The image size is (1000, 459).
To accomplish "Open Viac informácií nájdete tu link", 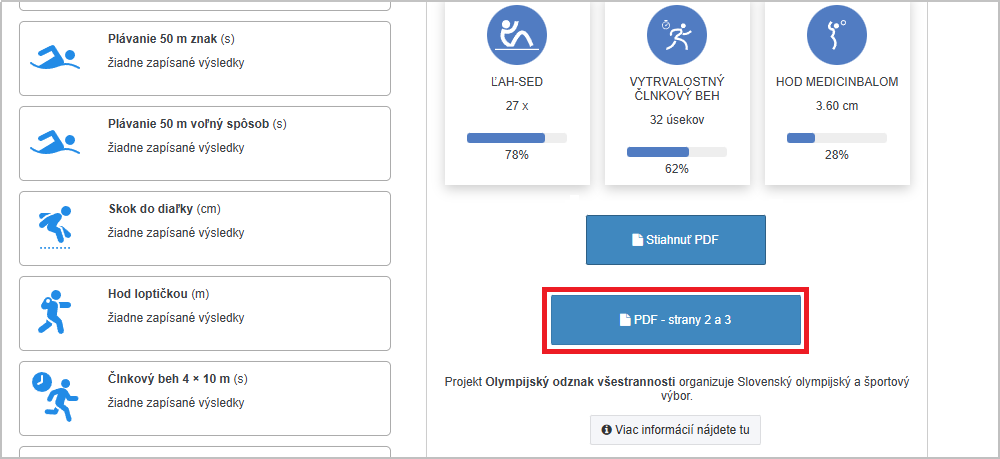I will [675, 430].
